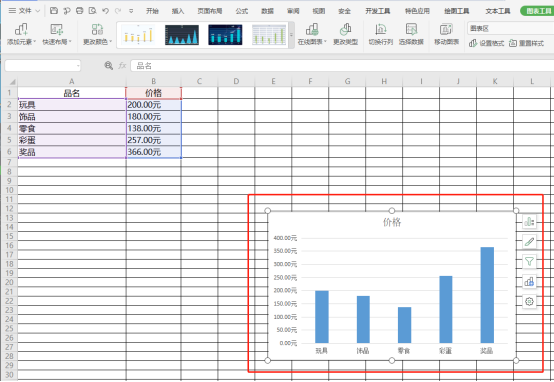
Task: Select row 7 header
Action: click(9, 162)
